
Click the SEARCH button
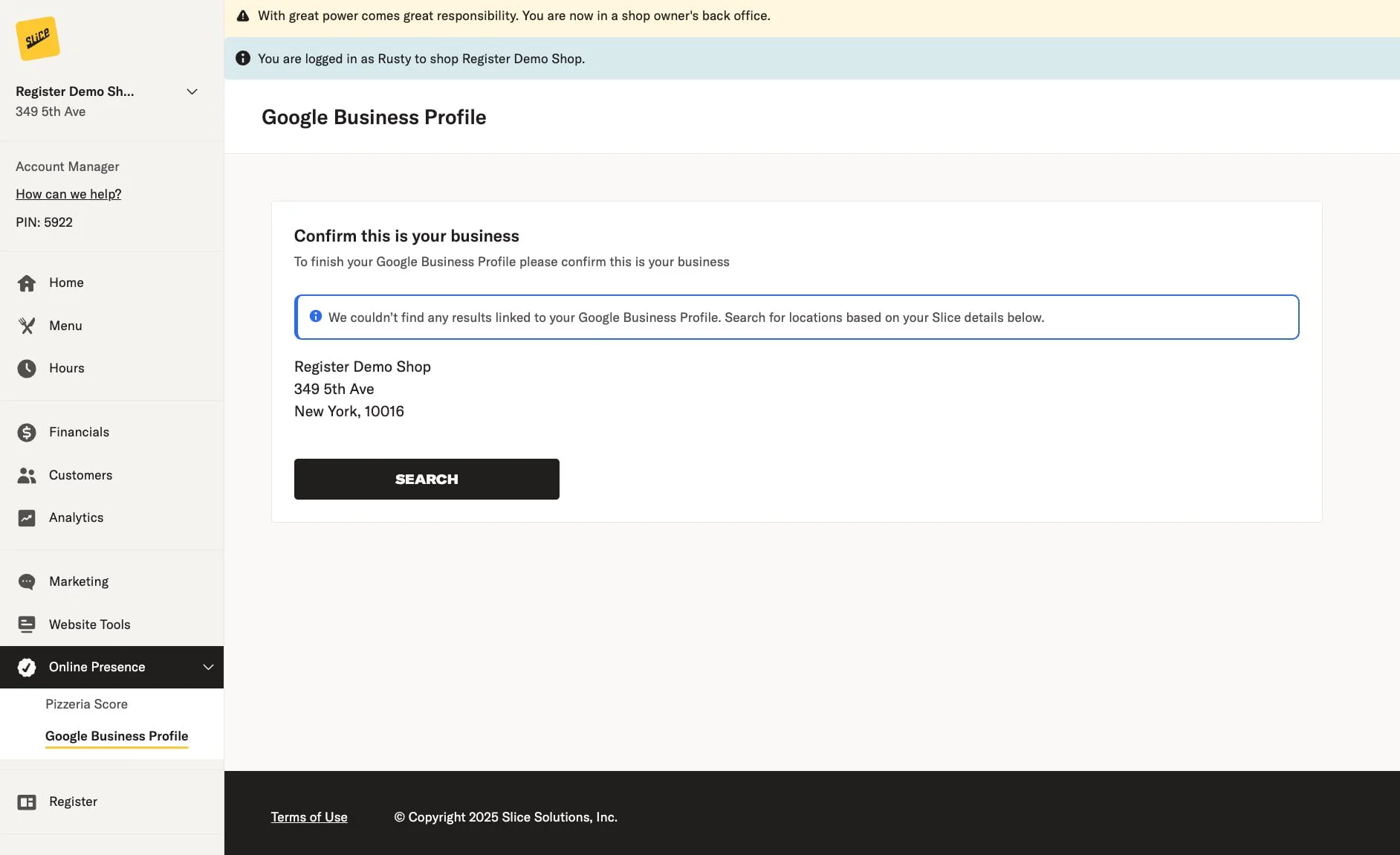click(x=427, y=479)
